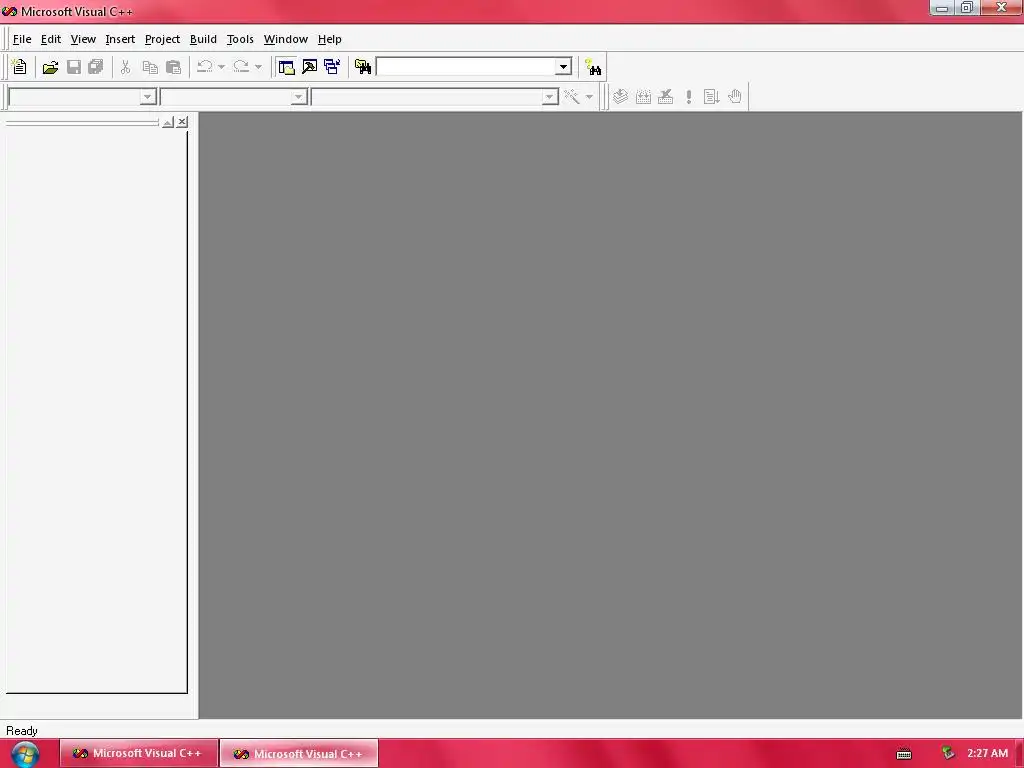Click inside the Find text field
Image resolution: width=1024 pixels, height=768 pixels.
(466, 67)
